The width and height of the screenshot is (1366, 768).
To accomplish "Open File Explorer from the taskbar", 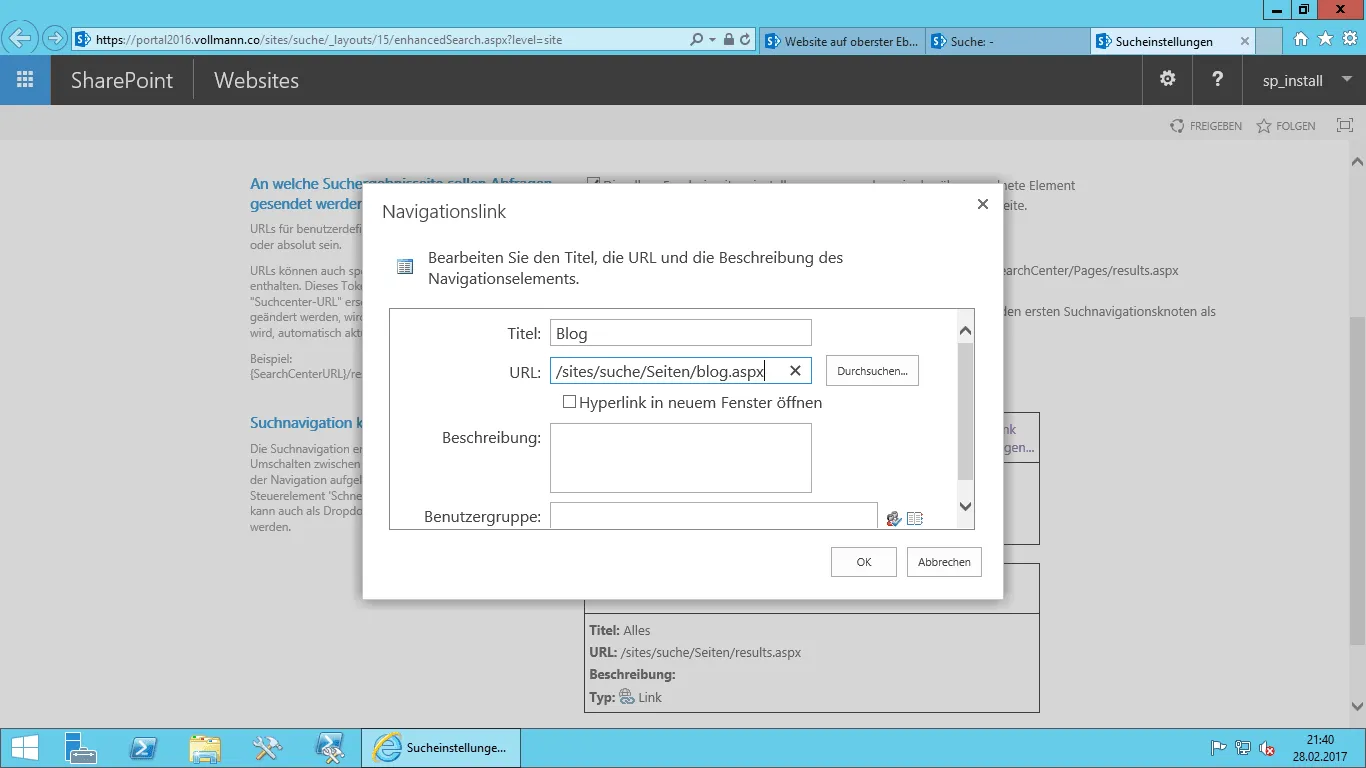I will (x=205, y=747).
